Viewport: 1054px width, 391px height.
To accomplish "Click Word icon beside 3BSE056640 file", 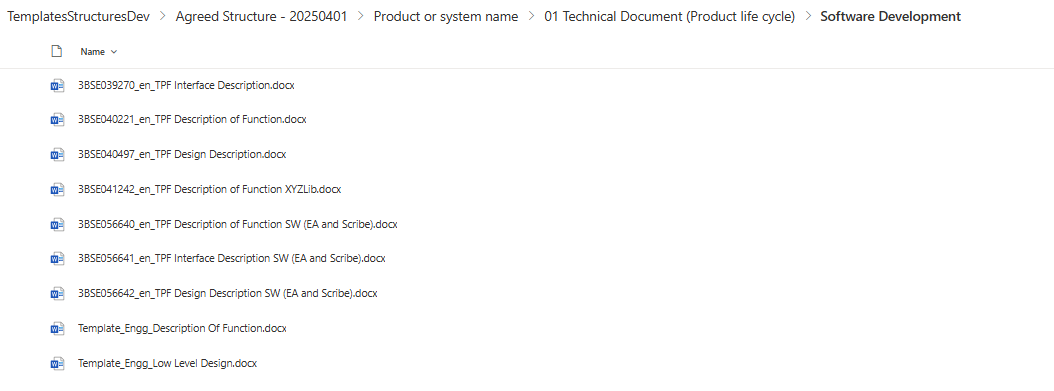I will 57,224.
